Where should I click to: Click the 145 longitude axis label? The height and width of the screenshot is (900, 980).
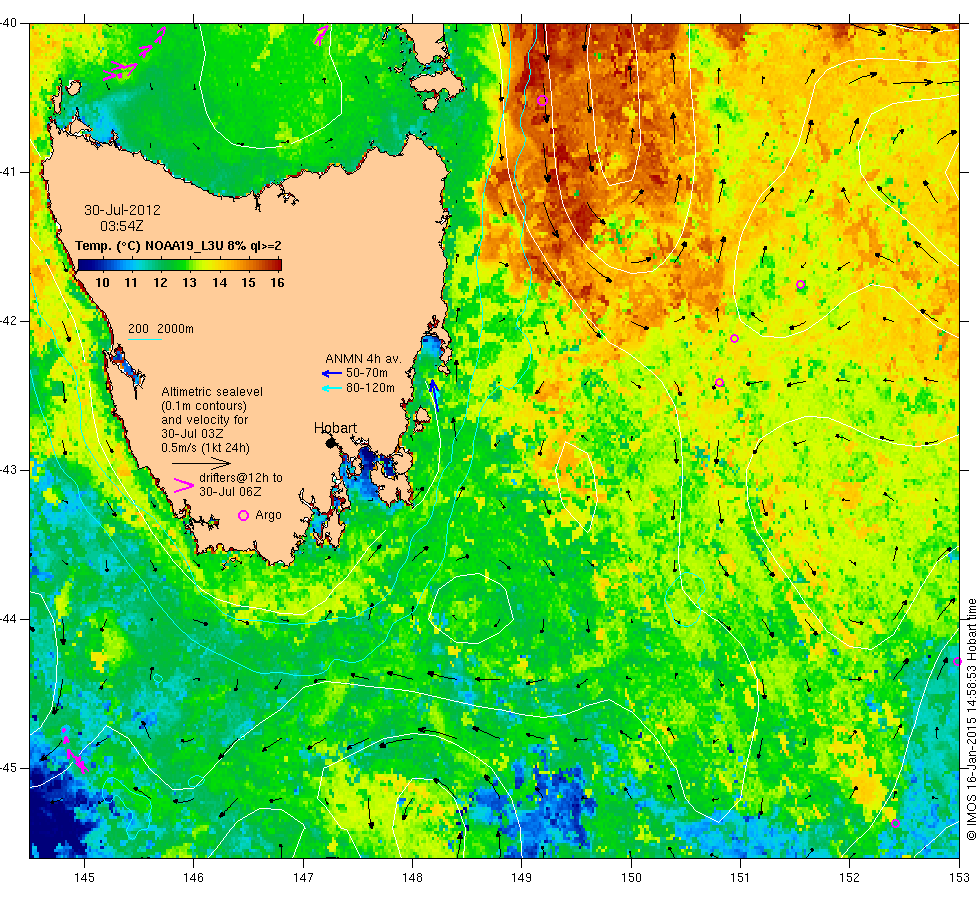point(84,878)
